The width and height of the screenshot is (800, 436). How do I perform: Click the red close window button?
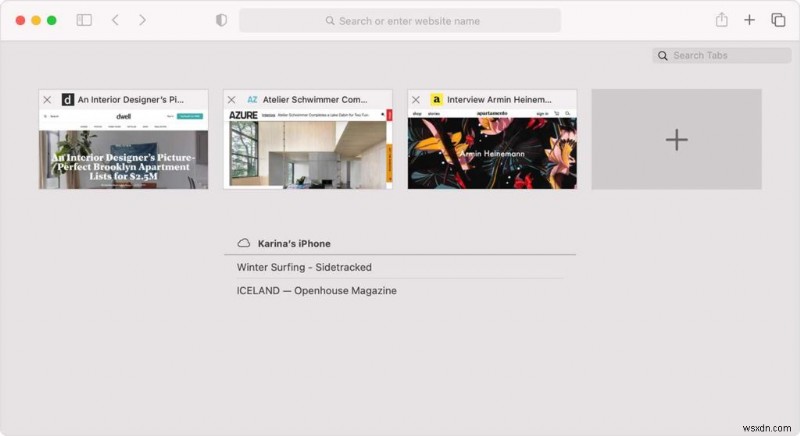click(x=20, y=20)
